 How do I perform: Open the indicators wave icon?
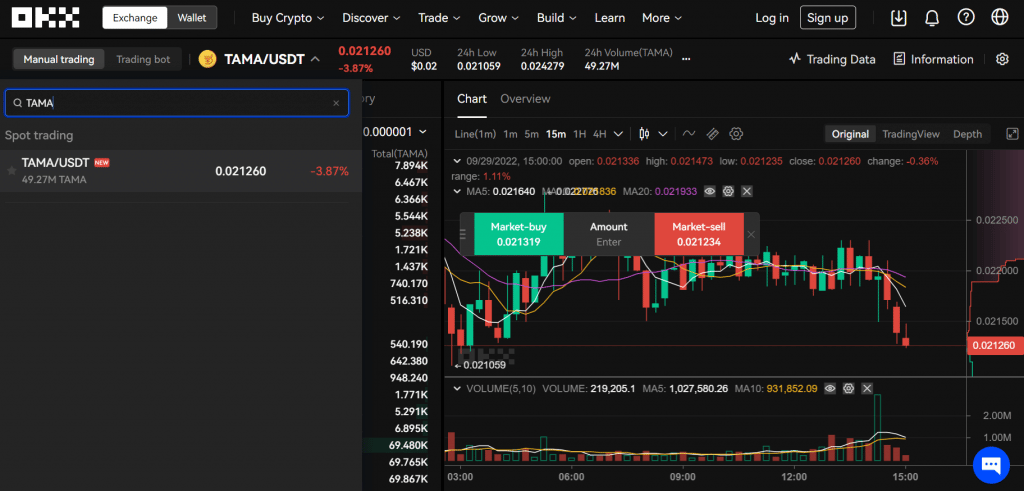[x=689, y=134]
